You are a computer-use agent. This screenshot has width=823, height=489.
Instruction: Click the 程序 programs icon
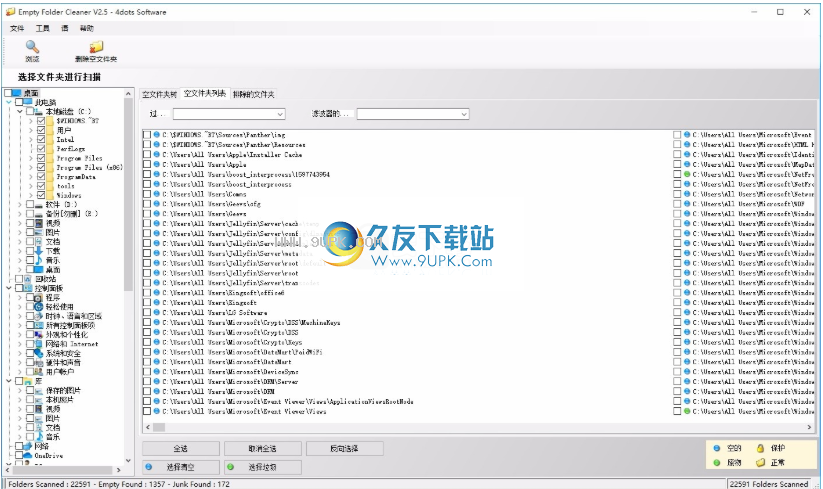coord(39,297)
